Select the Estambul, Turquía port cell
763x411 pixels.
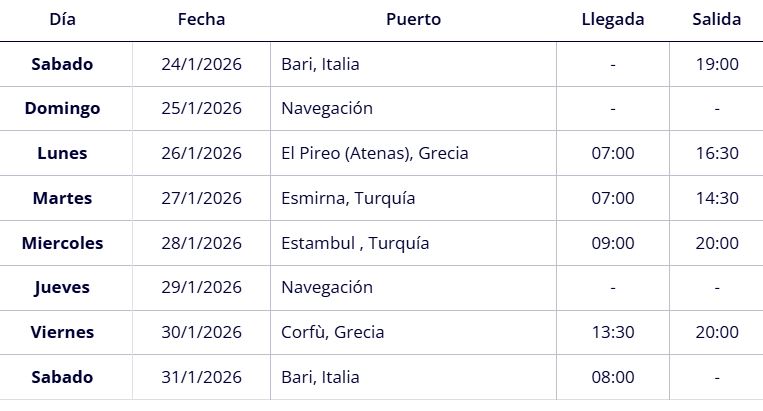pyautogui.click(x=355, y=243)
